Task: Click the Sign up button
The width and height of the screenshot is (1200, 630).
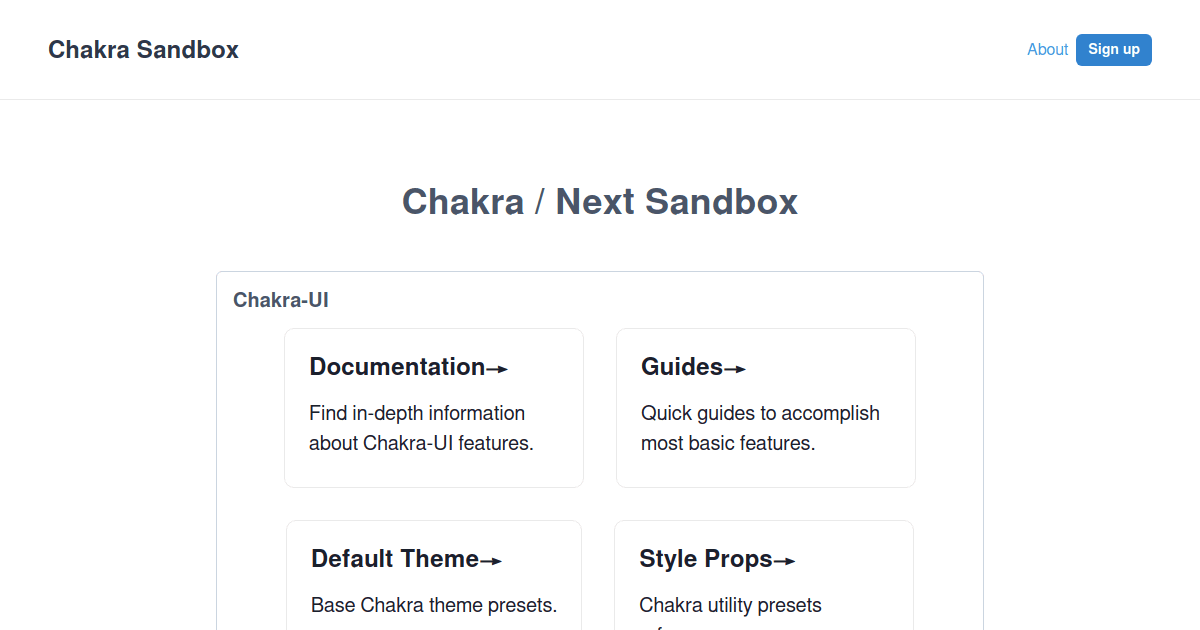Action: (x=1113, y=49)
